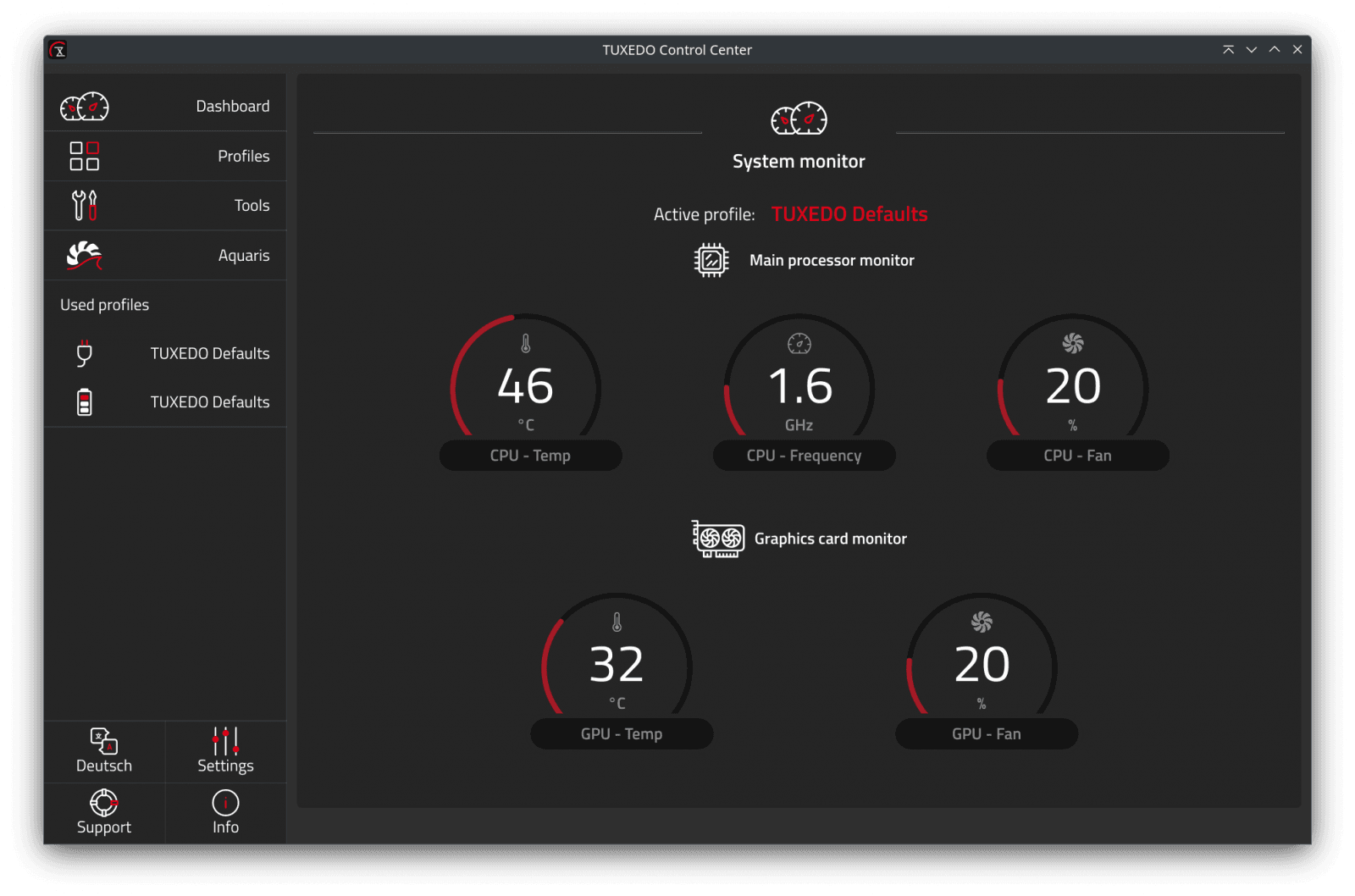Click the Info circle icon
The height and width of the screenshot is (896, 1355).
pyautogui.click(x=225, y=803)
